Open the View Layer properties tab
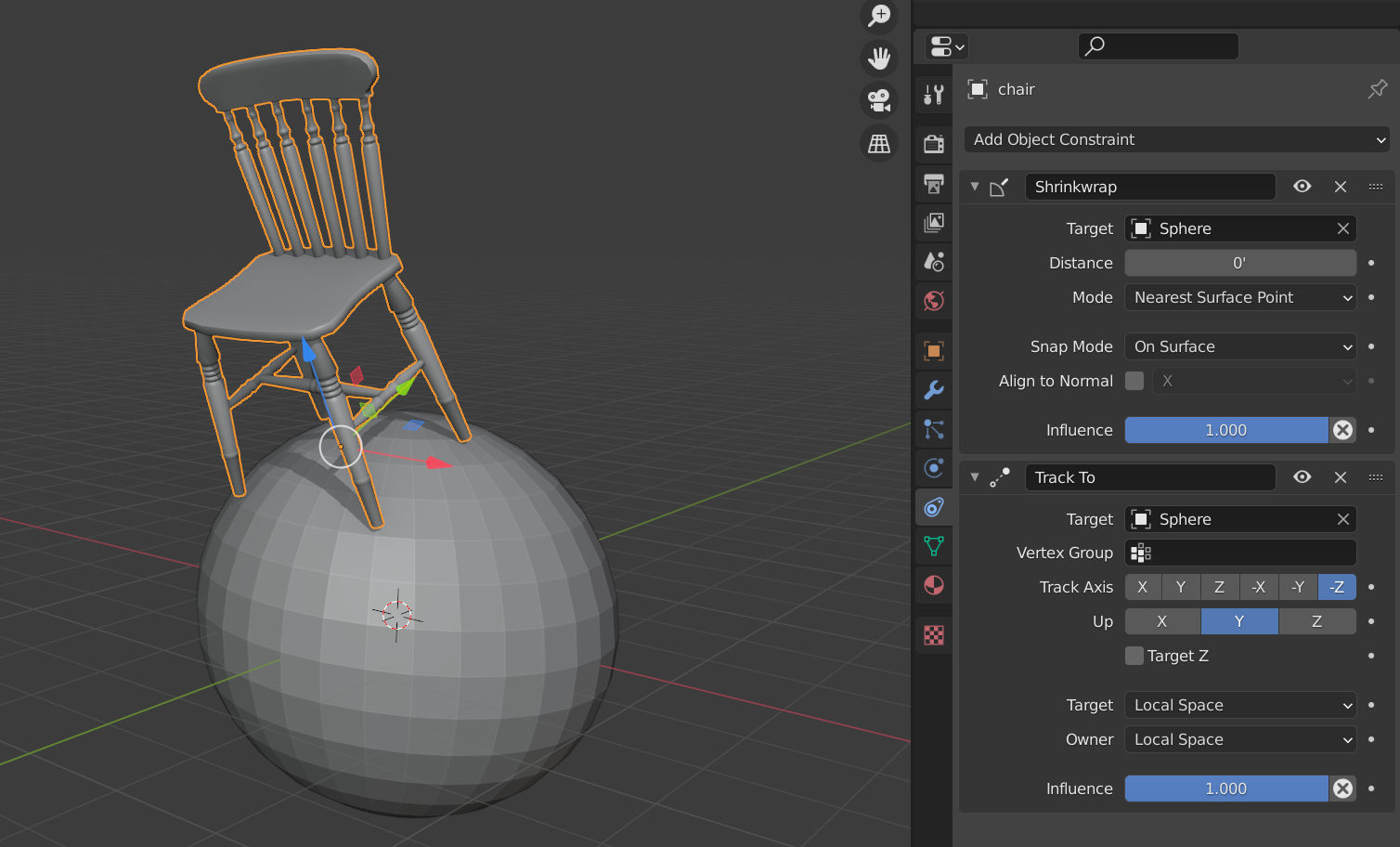1400x847 pixels. click(934, 222)
